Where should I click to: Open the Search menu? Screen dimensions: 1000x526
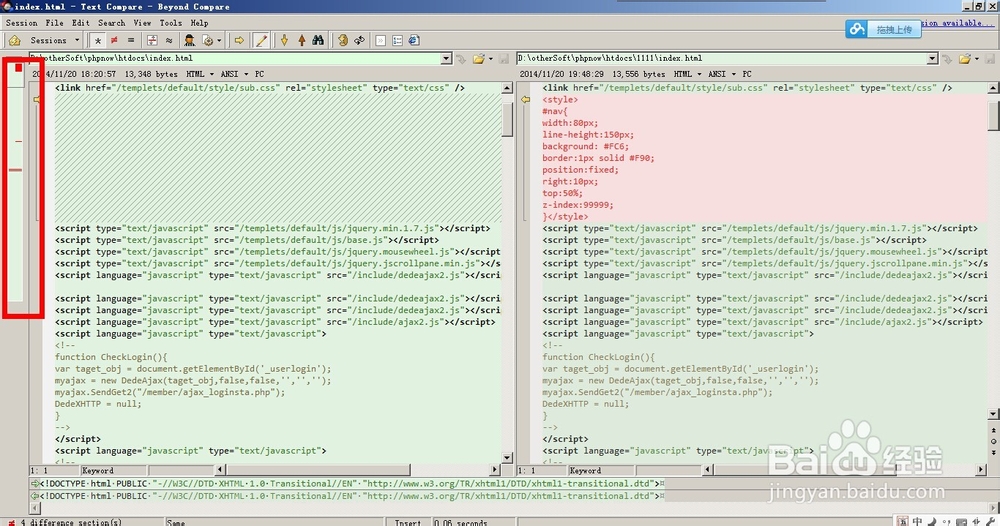[x=112, y=23]
